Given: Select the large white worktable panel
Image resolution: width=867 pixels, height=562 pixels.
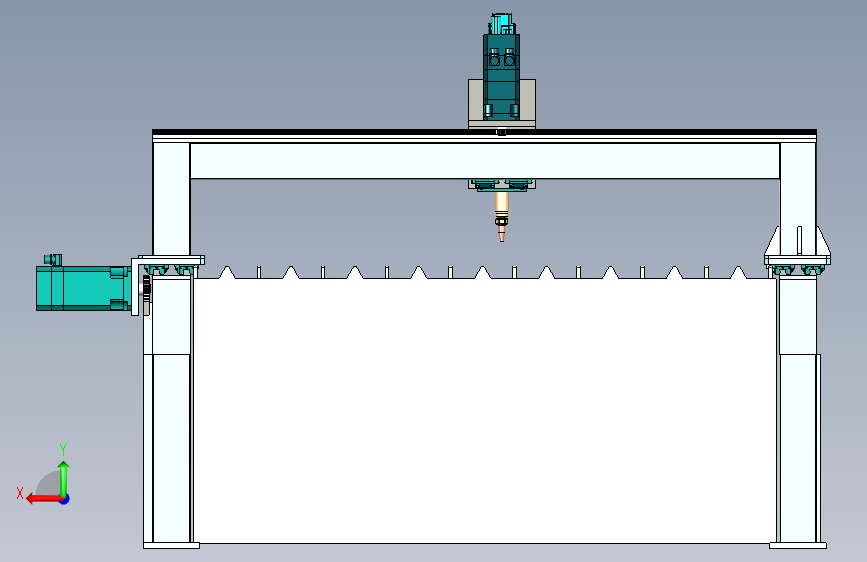Looking at the screenshot, I should tap(485, 410).
